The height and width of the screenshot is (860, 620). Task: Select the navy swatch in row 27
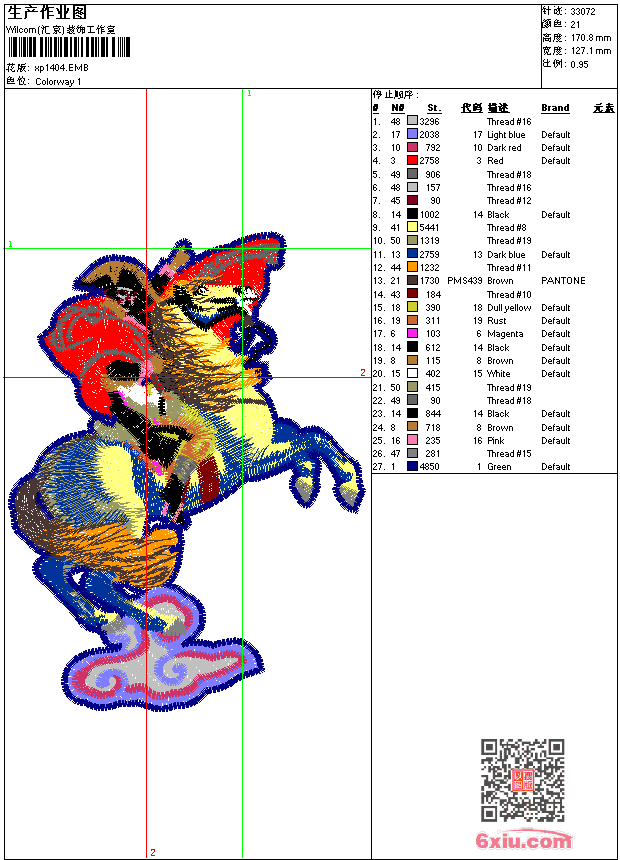pos(412,467)
